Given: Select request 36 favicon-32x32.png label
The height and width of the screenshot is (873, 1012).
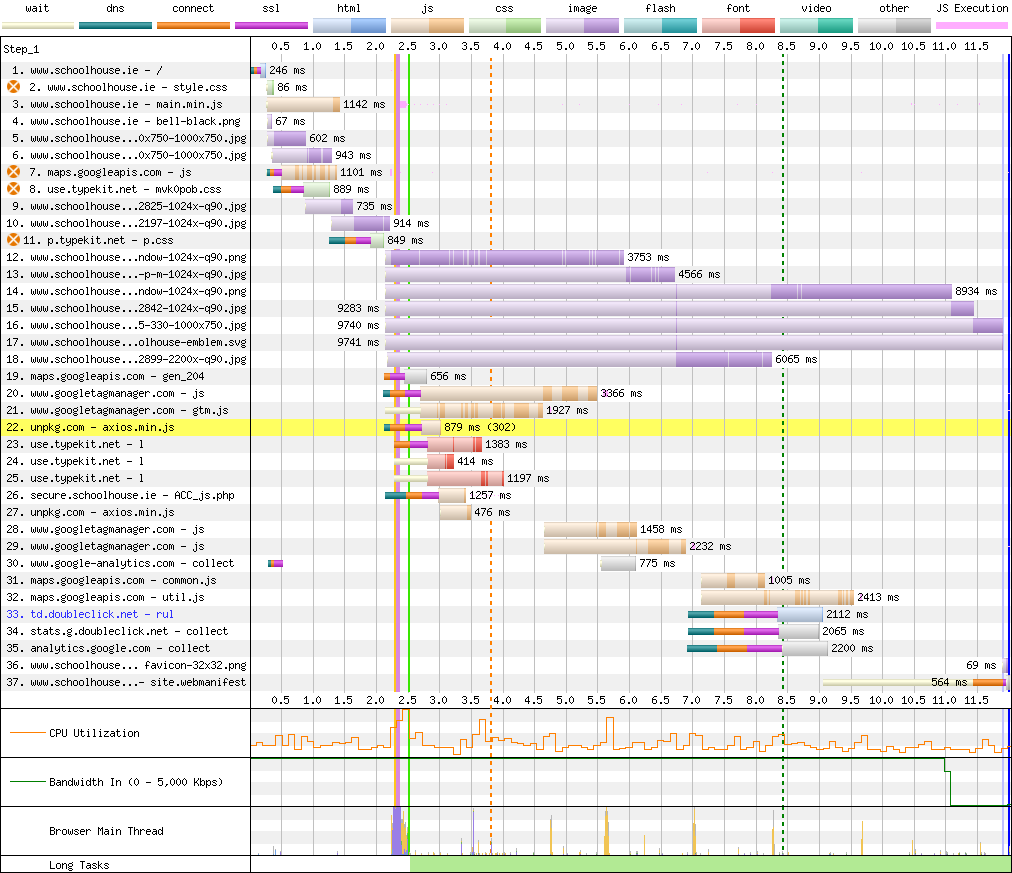Looking at the screenshot, I should 126,665.
